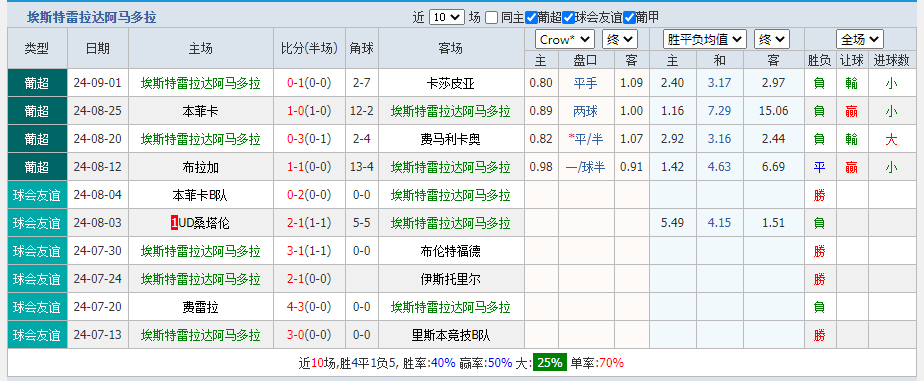Open the 伊斯托里尔 team link
The height and width of the screenshot is (381, 924).
451,279
